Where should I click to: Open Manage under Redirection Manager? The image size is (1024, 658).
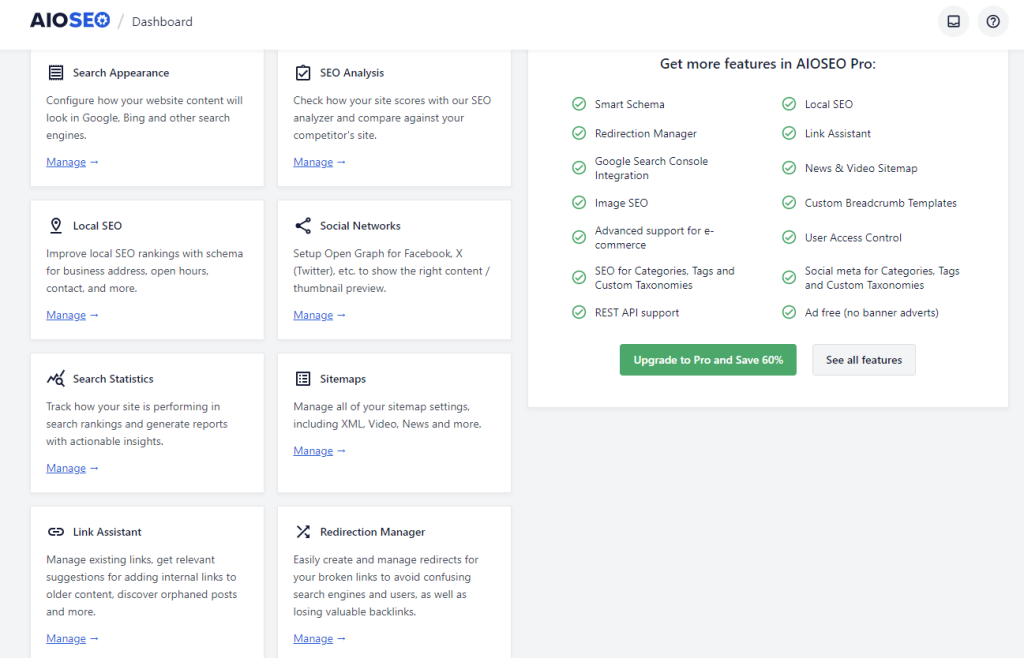tap(313, 638)
